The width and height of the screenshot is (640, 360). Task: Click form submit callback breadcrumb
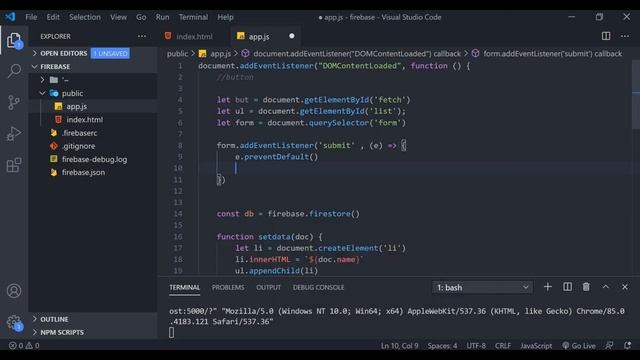[x=547, y=54]
